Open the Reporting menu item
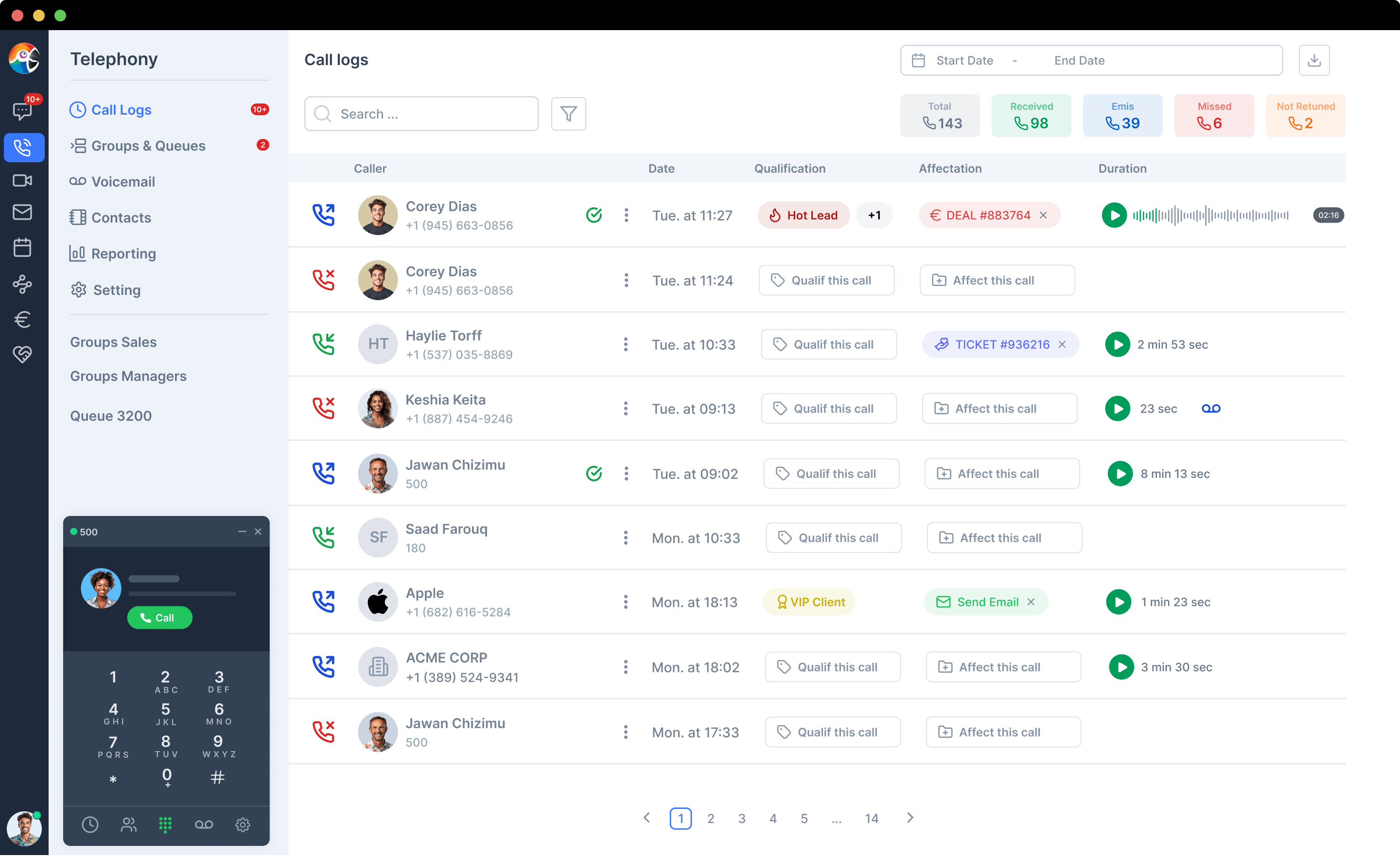The height and width of the screenshot is (858, 1400). tap(123, 255)
